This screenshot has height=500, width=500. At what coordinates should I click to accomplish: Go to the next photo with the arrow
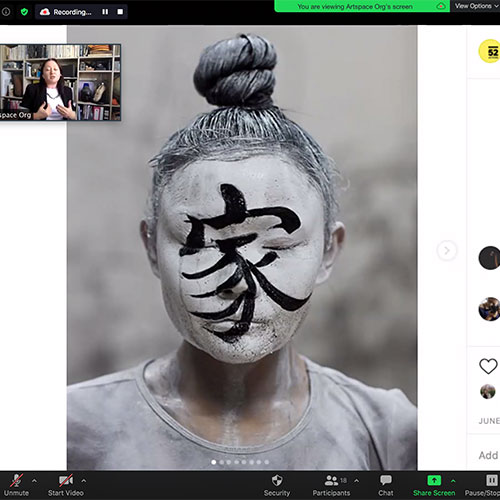(x=447, y=250)
